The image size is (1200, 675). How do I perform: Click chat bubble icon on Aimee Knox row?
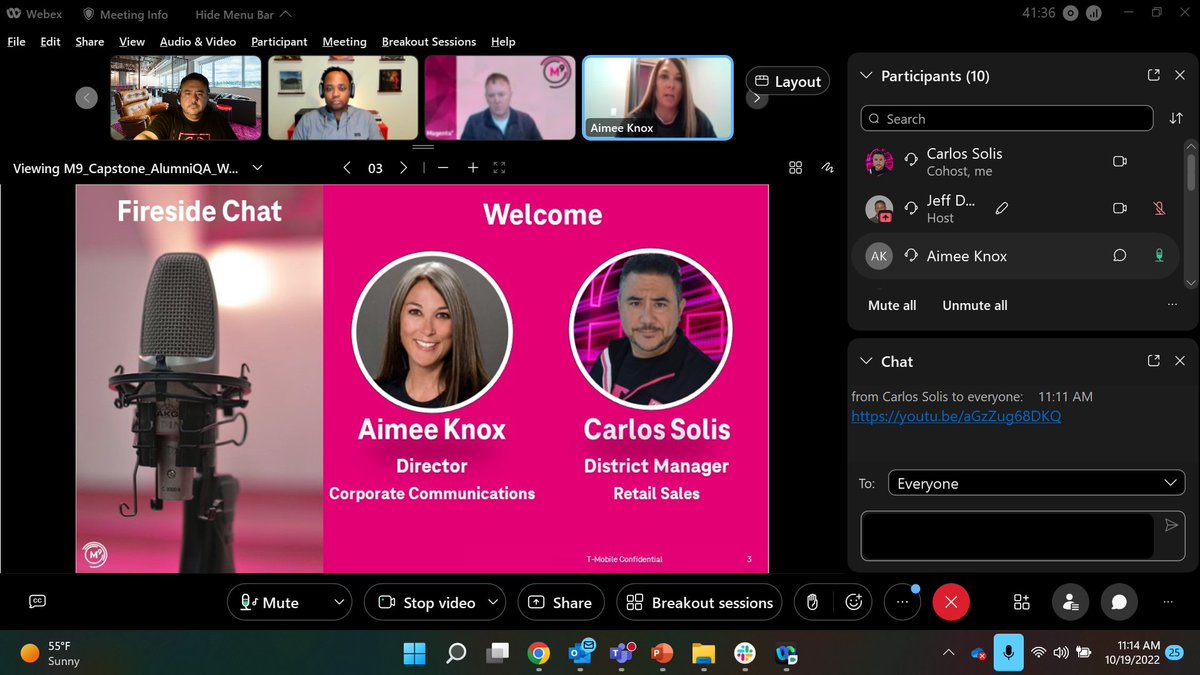click(x=1120, y=256)
